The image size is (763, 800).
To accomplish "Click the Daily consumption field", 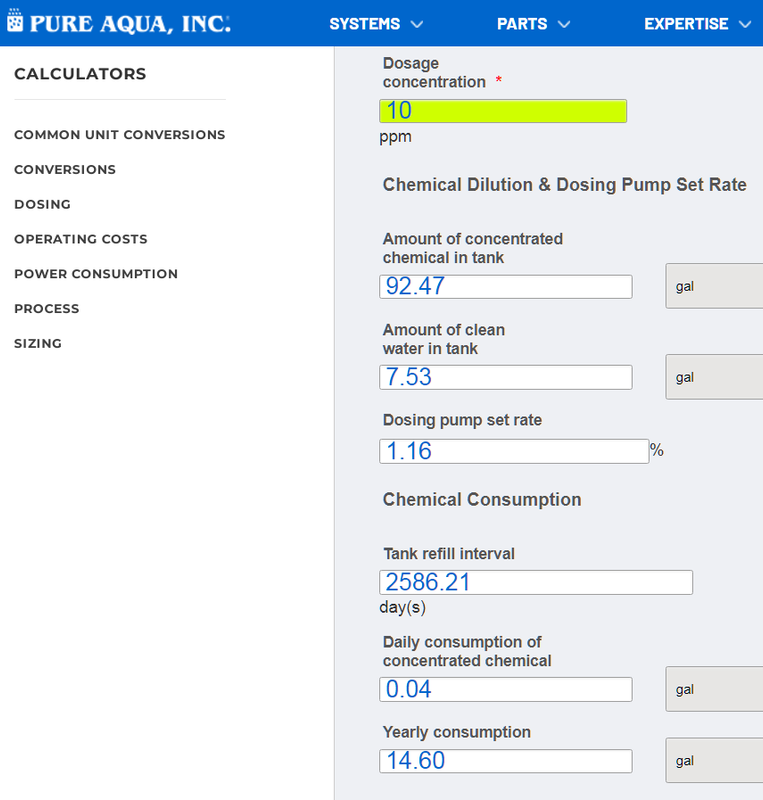I will (506, 689).
